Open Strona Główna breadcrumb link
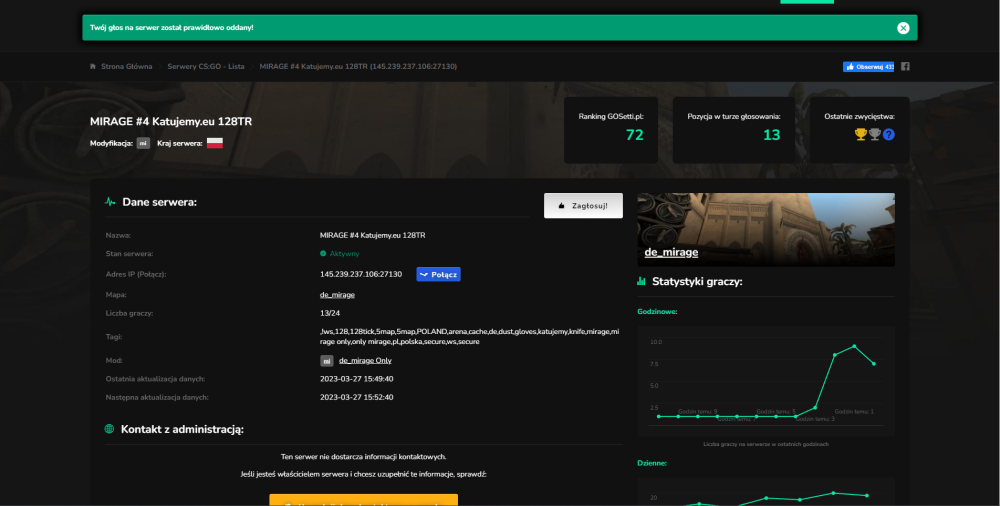This screenshot has height=506, width=1000. pos(126,66)
